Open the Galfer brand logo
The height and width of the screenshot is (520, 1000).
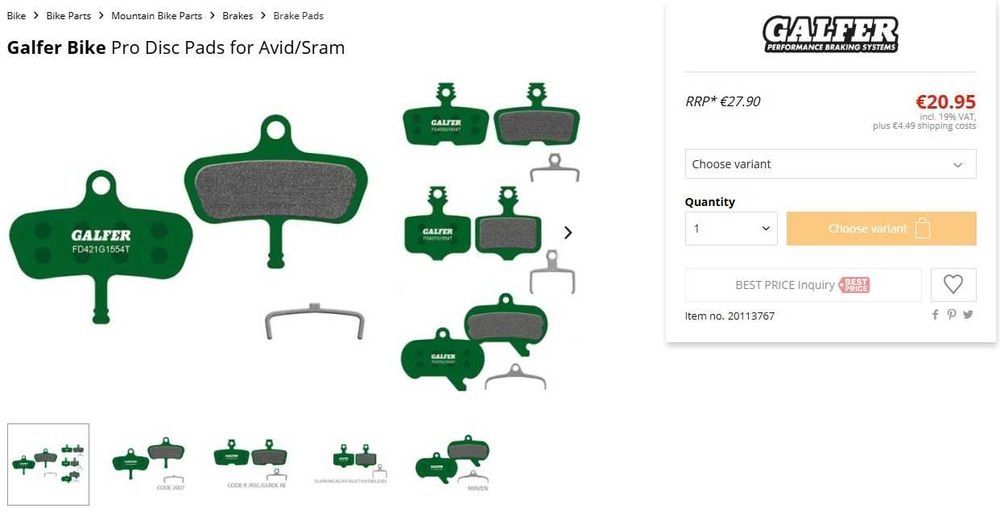coord(830,34)
